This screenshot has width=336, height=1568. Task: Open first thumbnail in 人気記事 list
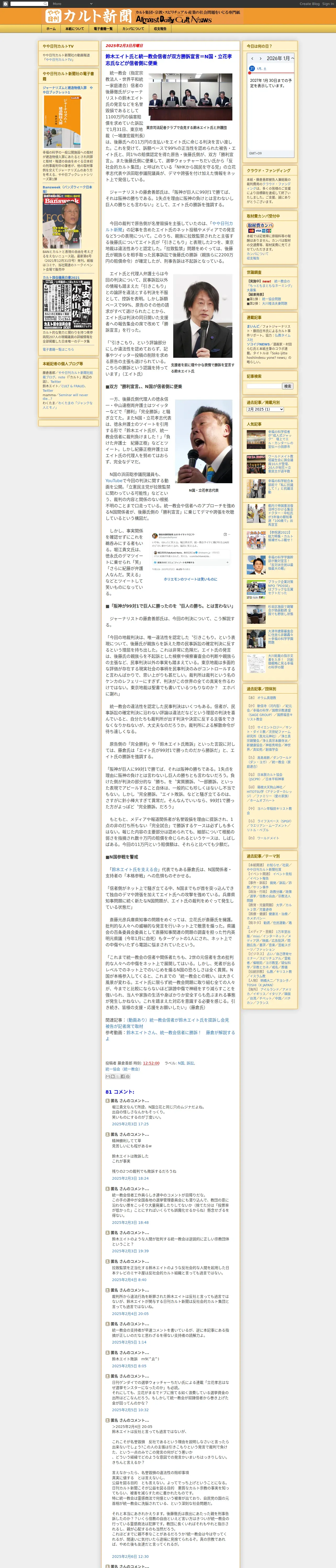click(256, 440)
